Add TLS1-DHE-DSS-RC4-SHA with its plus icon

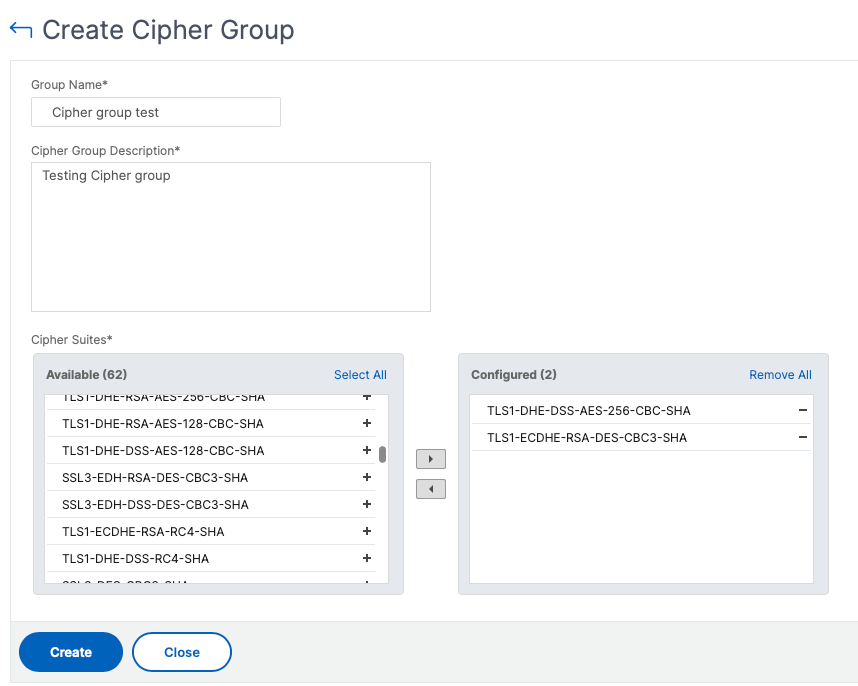pos(367,558)
